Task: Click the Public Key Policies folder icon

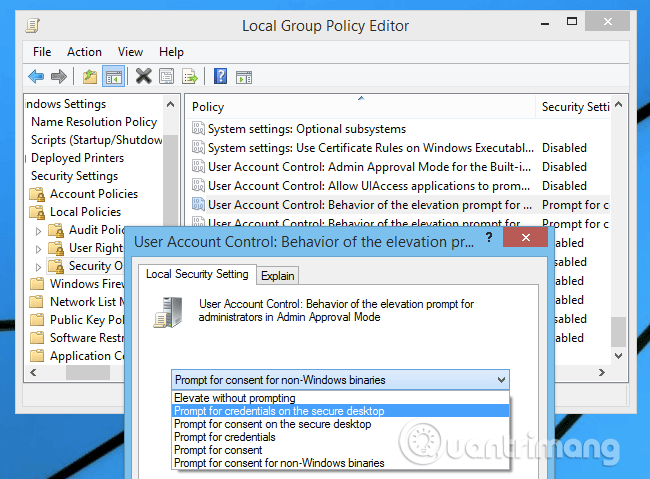Action: coord(37,320)
